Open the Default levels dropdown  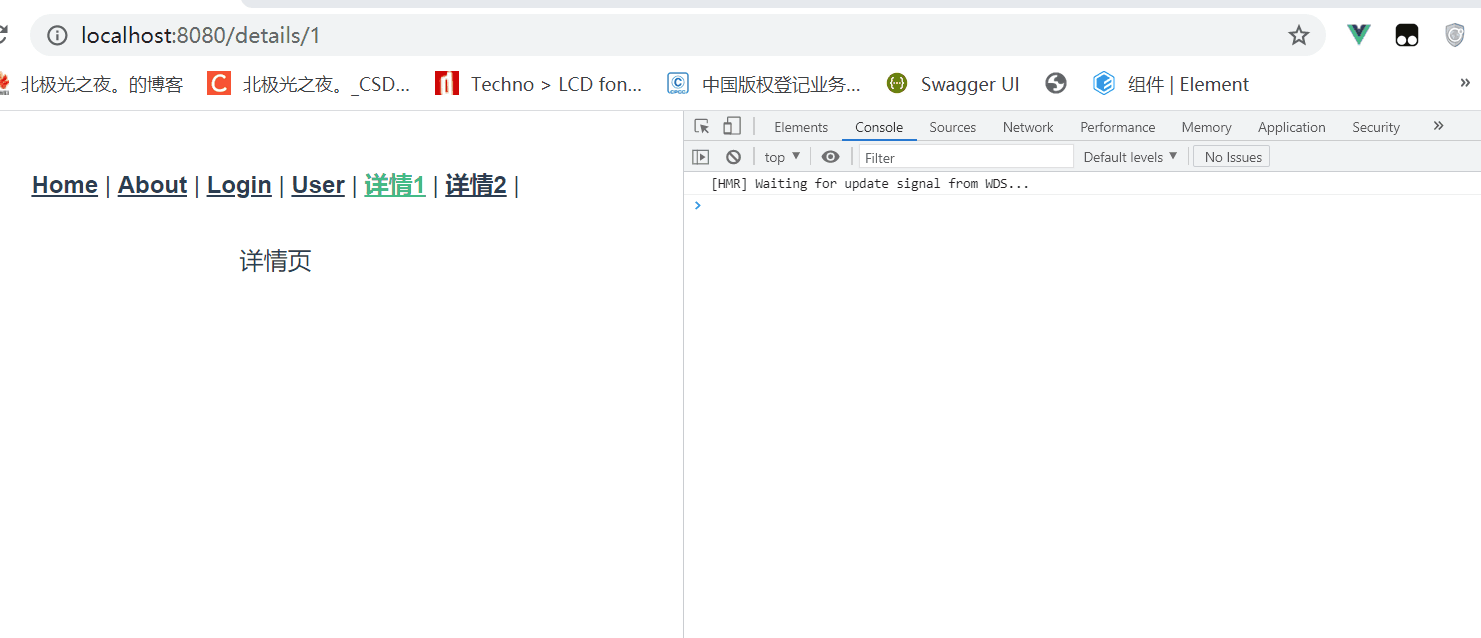point(1130,156)
